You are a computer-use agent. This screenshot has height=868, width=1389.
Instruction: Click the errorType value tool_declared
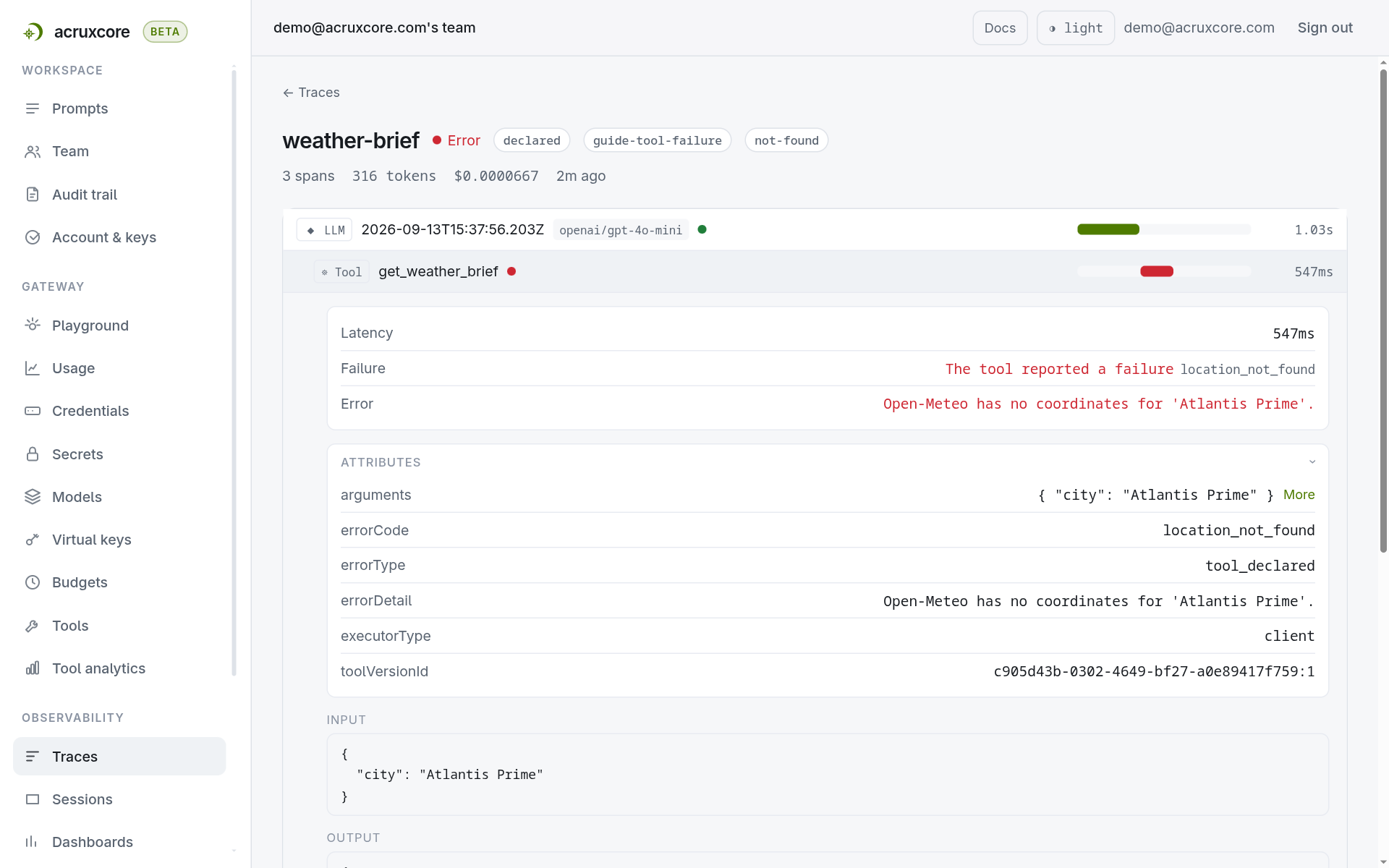coord(1260,566)
